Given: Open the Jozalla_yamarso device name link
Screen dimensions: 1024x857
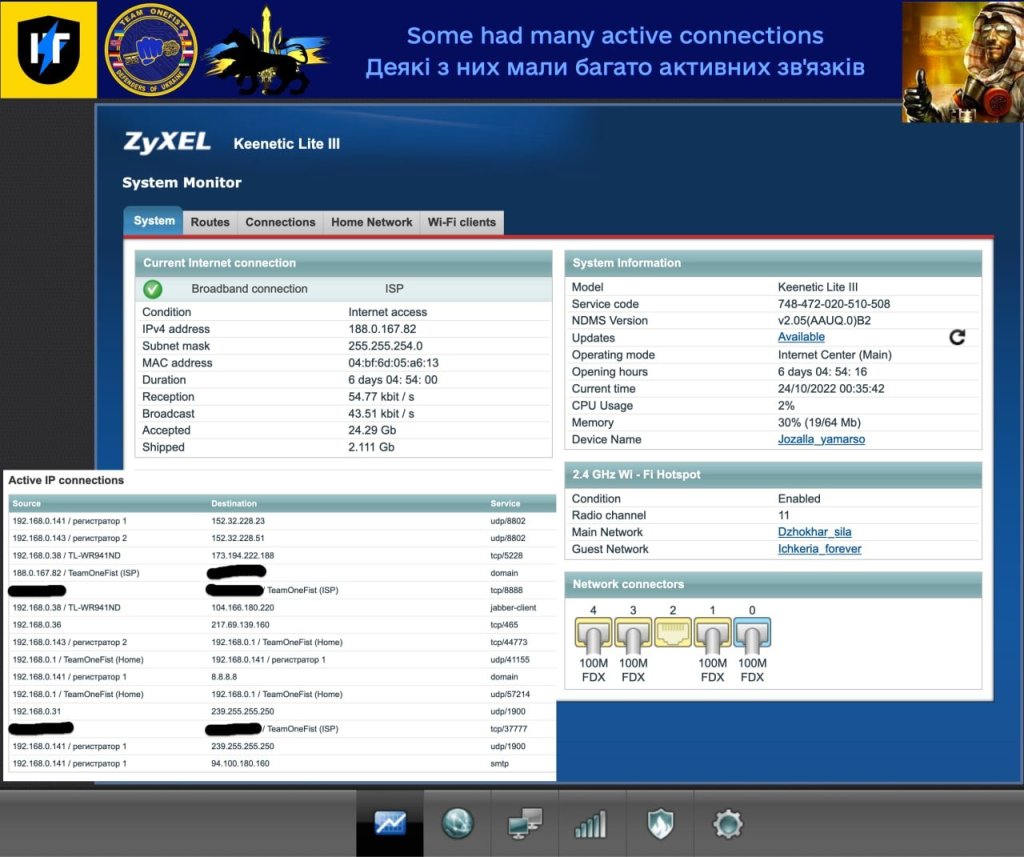Looking at the screenshot, I should pos(821,439).
